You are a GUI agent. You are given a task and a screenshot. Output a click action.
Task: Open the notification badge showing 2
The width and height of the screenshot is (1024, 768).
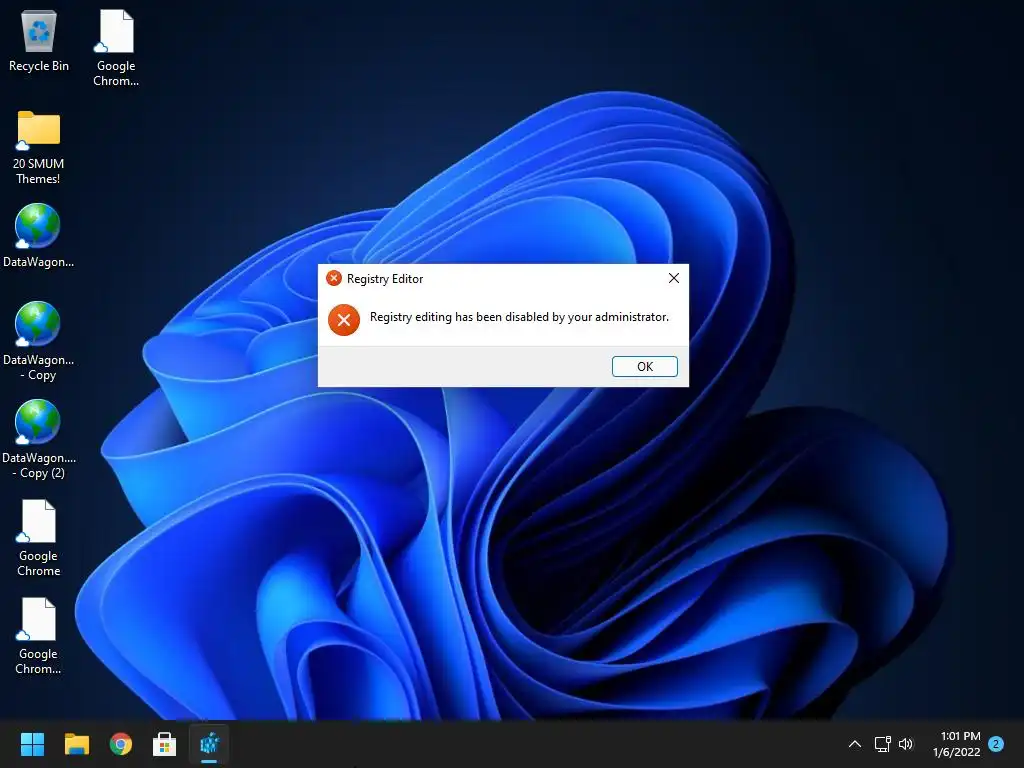(996, 744)
